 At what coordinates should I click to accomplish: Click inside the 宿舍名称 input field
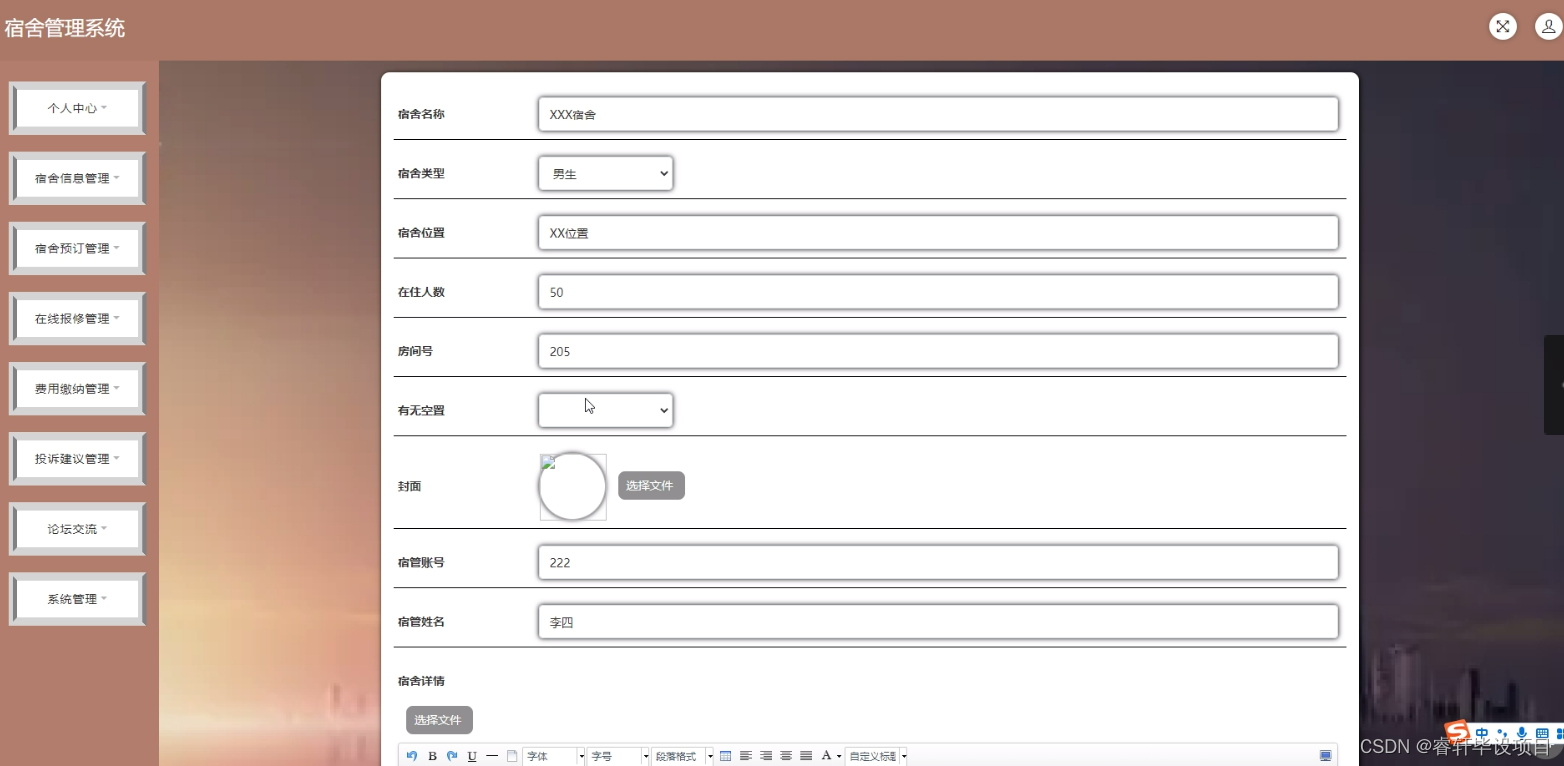click(x=936, y=113)
